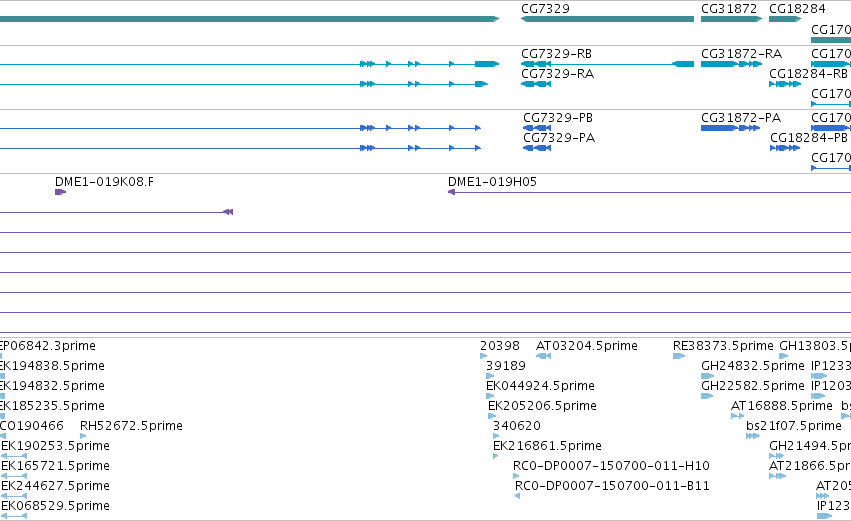The height and width of the screenshot is (521, 851).
Task: Click the RE38373.5prime label
Action: click(723, 346)
